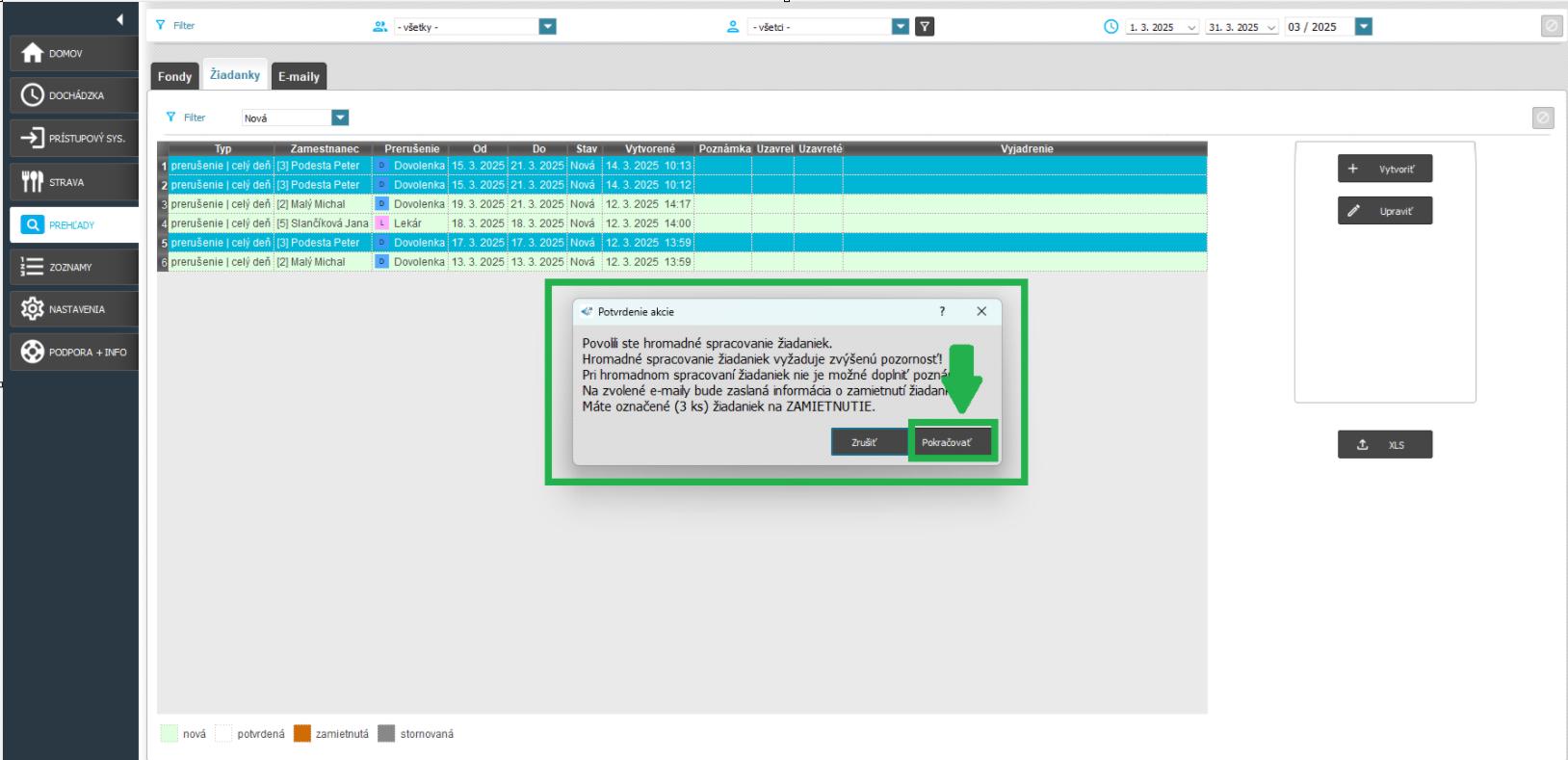Open the Nová status filter dropdown

340,118
